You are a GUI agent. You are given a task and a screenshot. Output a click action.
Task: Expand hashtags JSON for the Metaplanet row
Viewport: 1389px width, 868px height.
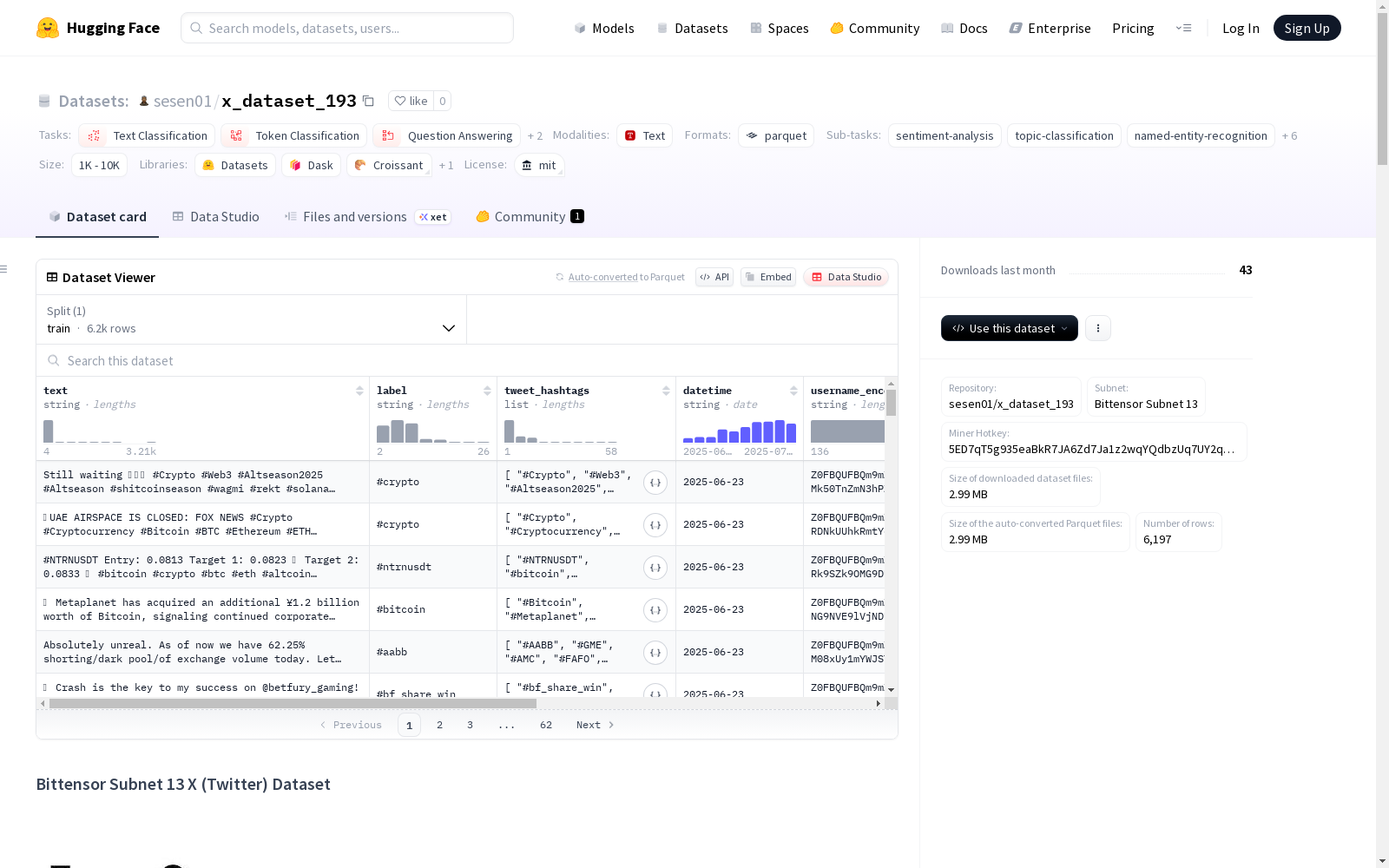pos(655,610)
